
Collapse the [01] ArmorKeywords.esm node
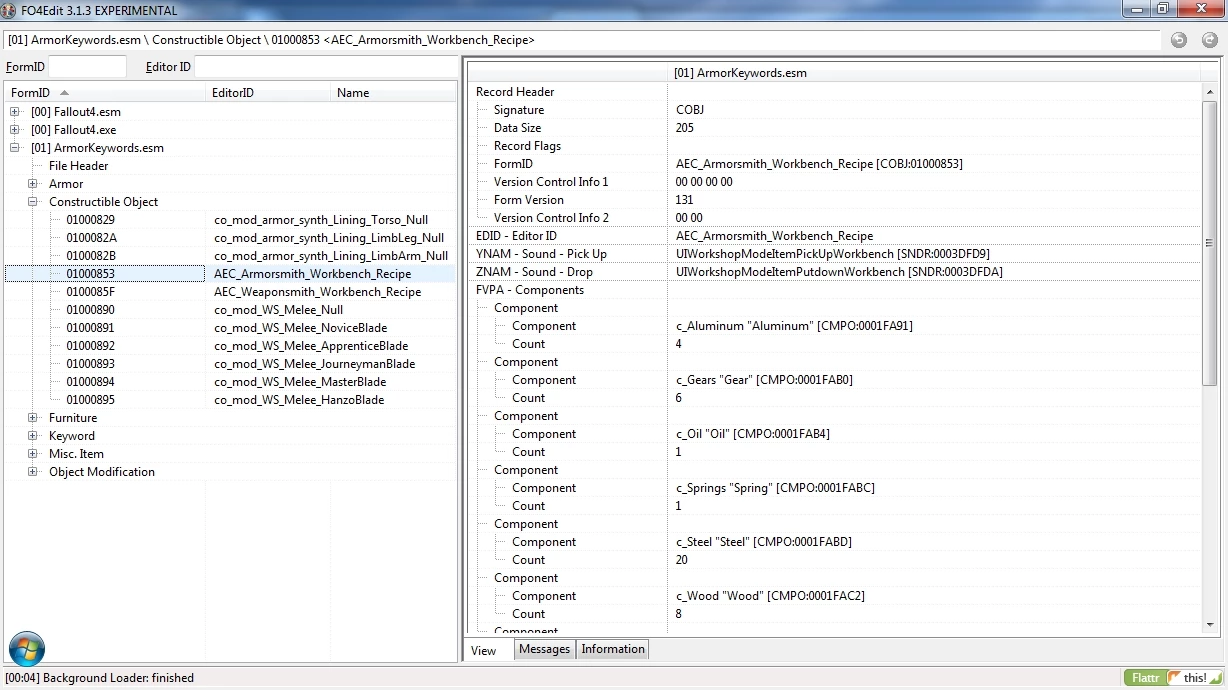(15, 148)
